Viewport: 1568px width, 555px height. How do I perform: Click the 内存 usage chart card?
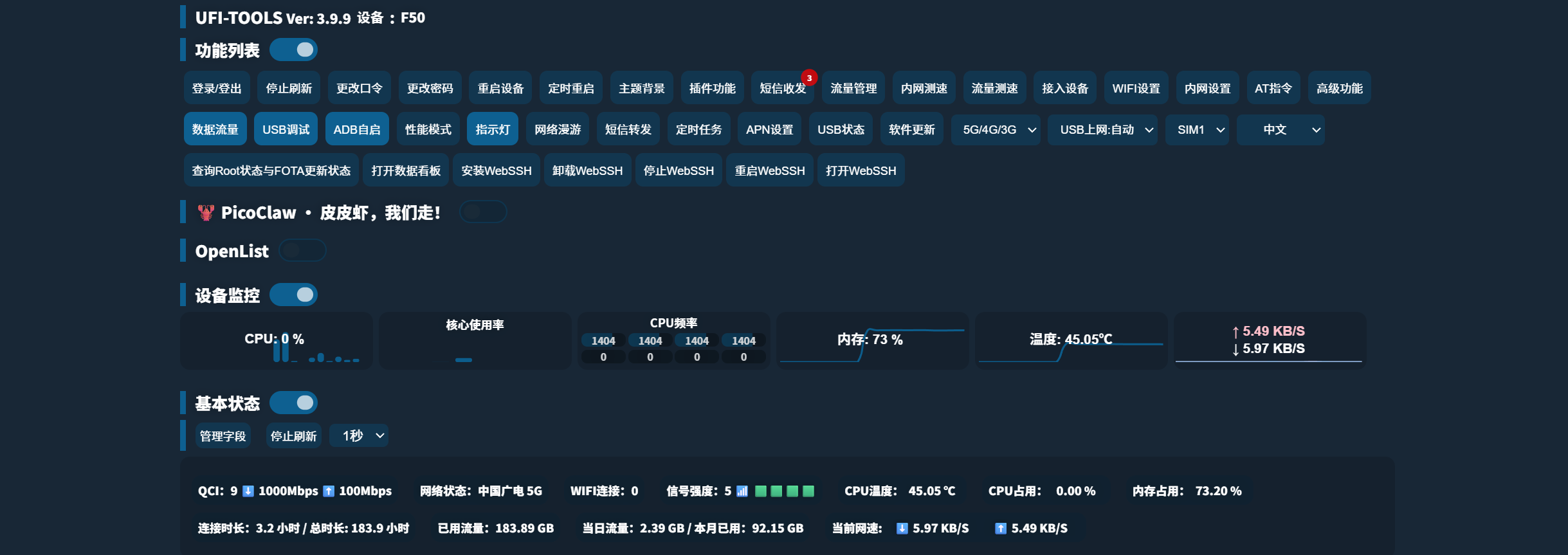tap(871, 341)
